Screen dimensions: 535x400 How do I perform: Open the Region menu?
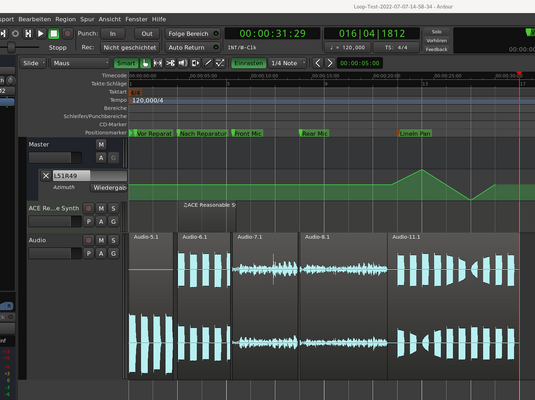point(66,19)
